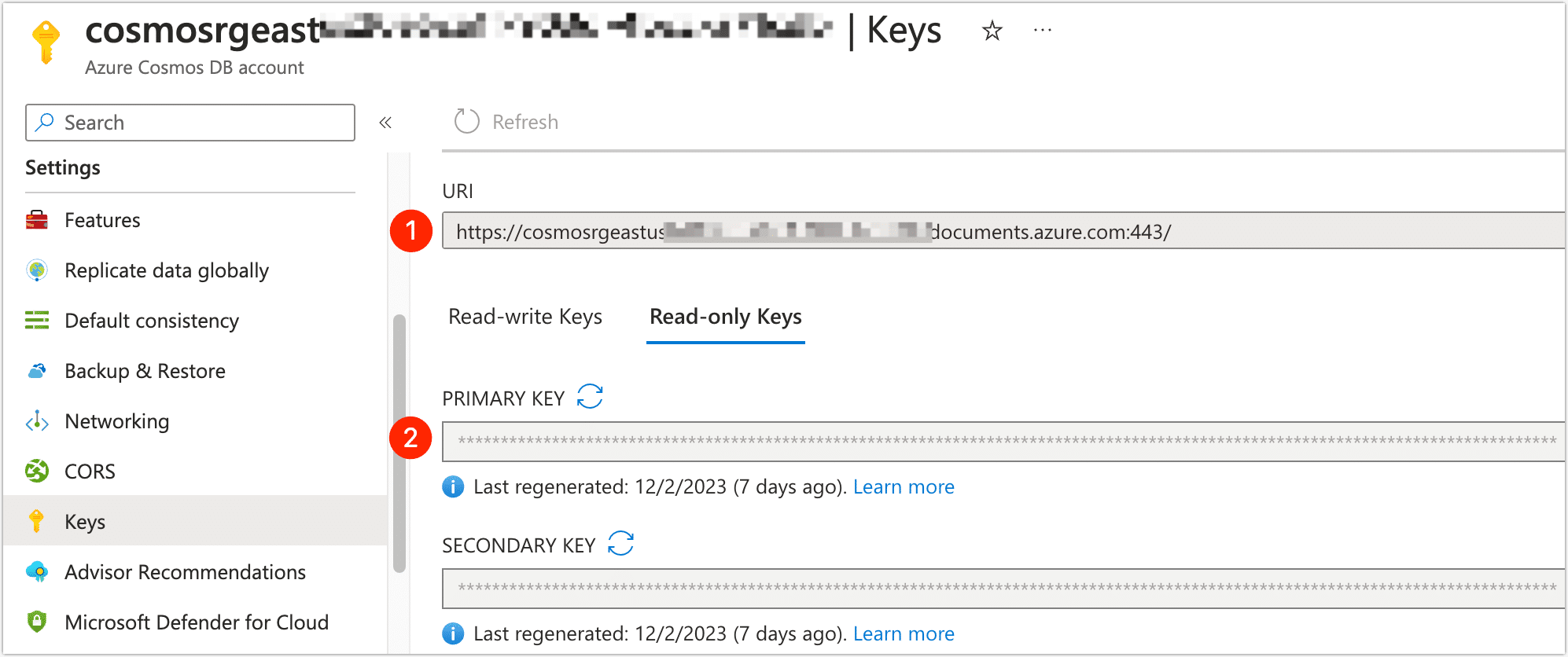The image size is (1568, 657).
Task: Select the Features settings icon
Action: [35, 220]
